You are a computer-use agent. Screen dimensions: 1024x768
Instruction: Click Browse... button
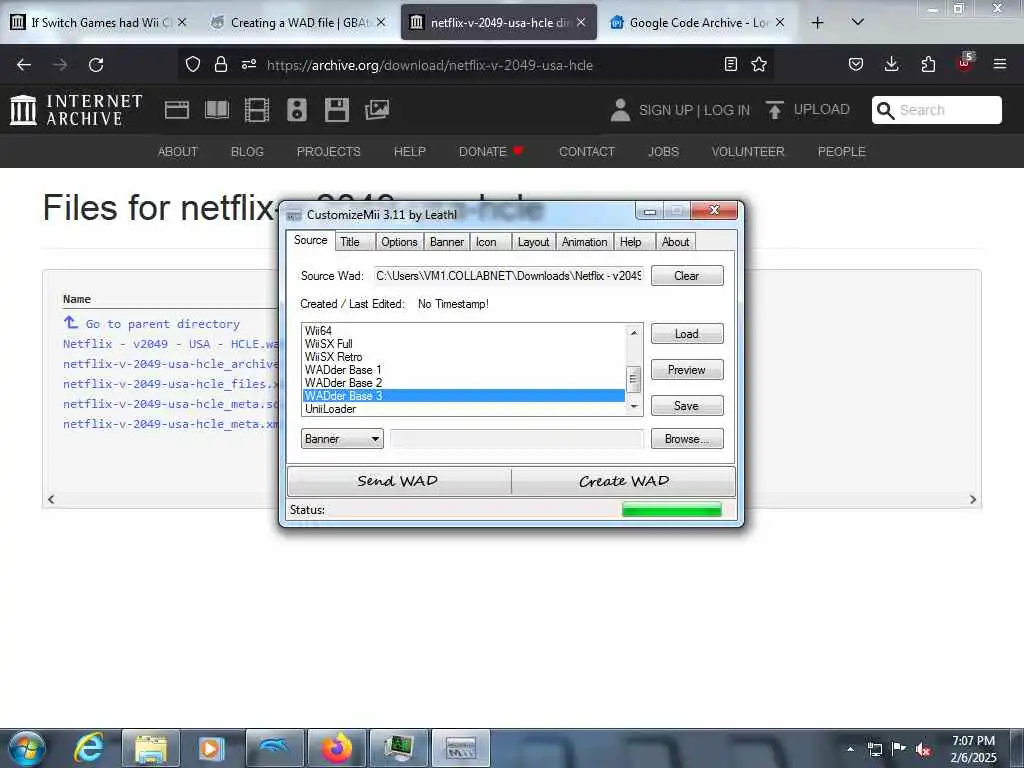[687, 439]
